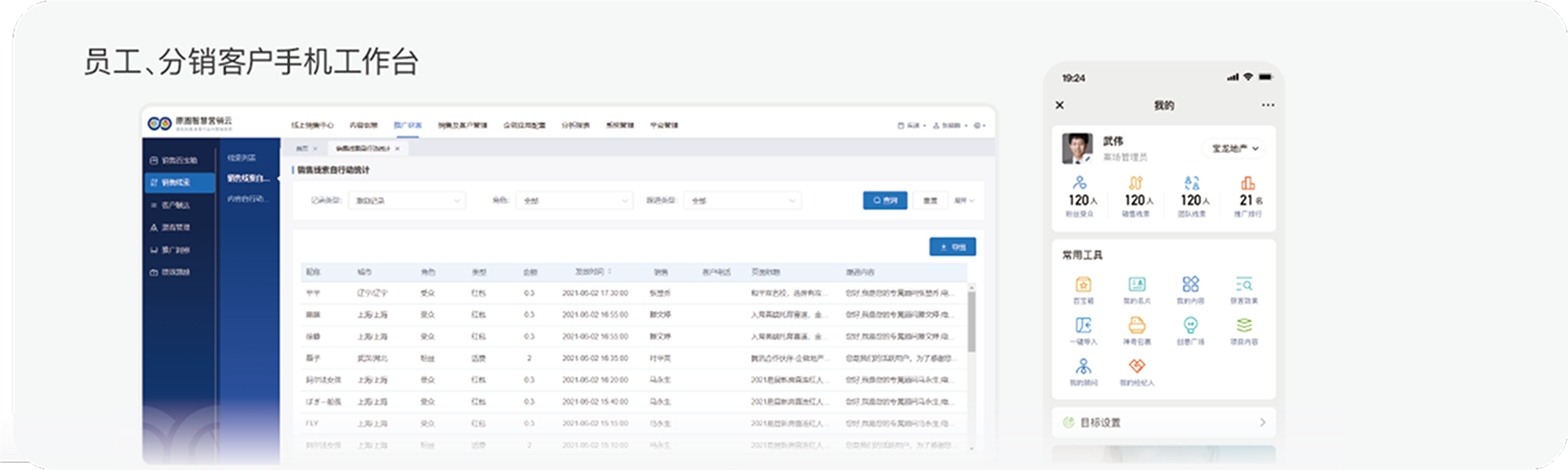The height and width of the screenshot is (470, 1568).
Task: Tap the 我的名片 business card icon
Action: click(x=1137, y=285)
